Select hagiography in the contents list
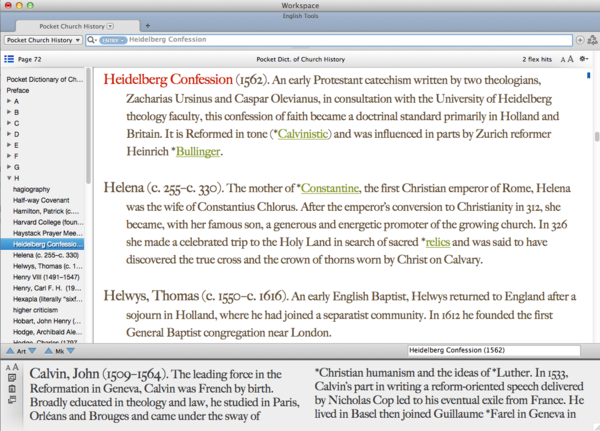600x431 pixels. tap(31, 189)
